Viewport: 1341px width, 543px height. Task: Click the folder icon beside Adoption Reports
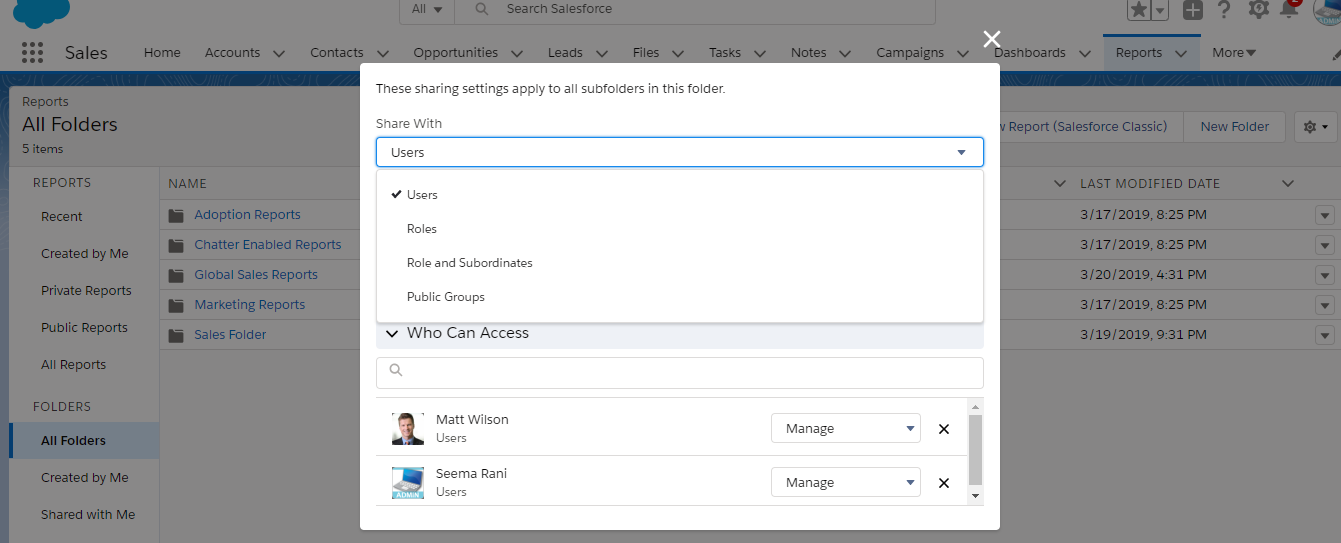point(177,215)
